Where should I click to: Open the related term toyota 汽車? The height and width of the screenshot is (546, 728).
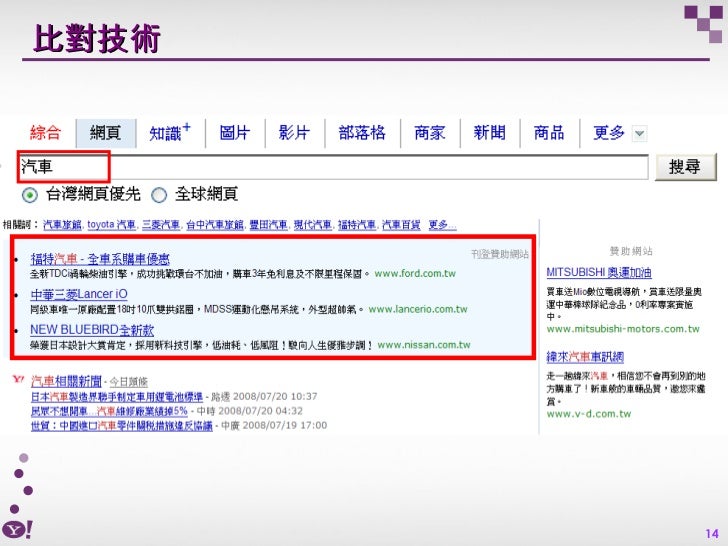coord(111,225)
